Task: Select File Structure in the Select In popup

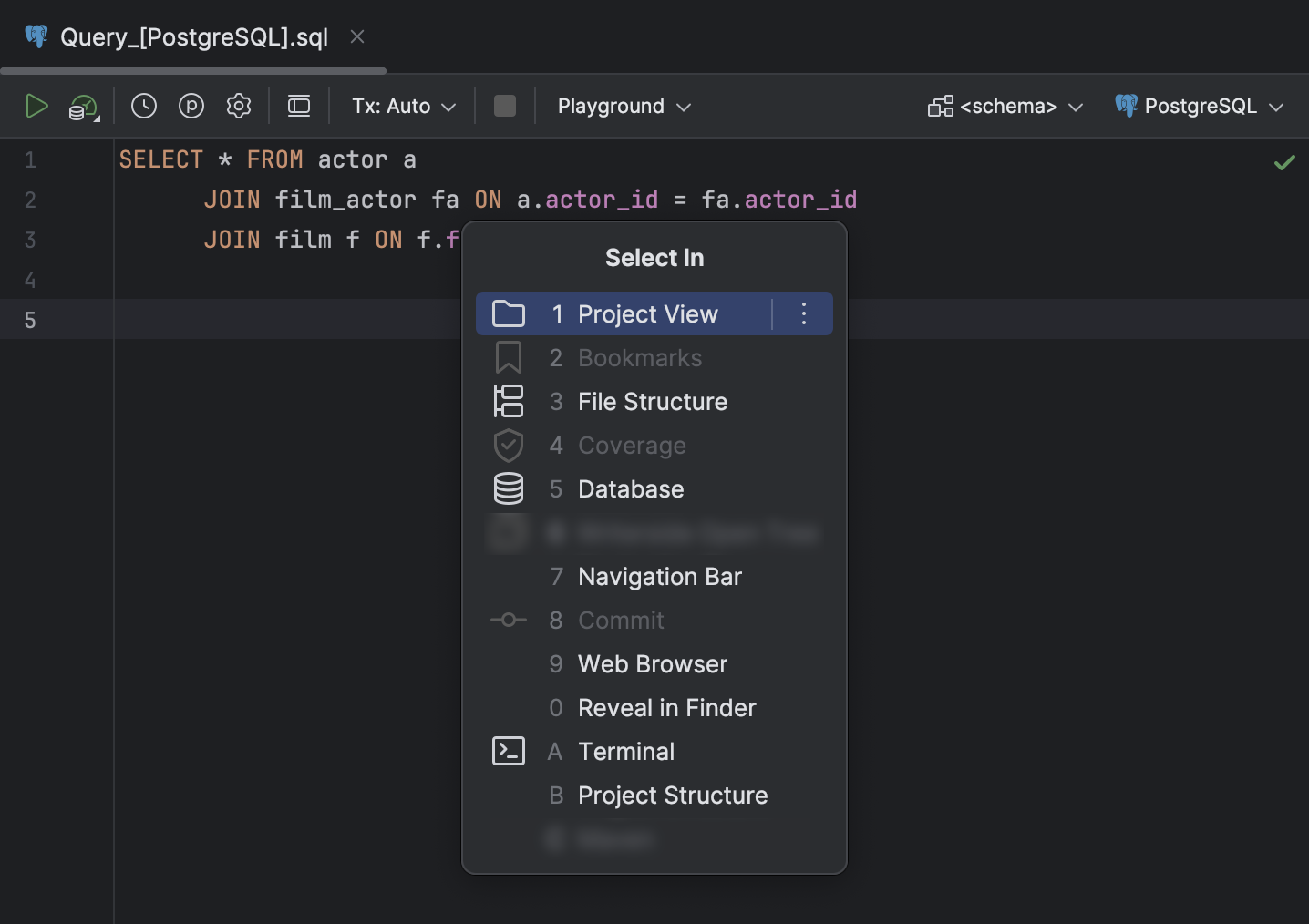Action: coord(652,401)
